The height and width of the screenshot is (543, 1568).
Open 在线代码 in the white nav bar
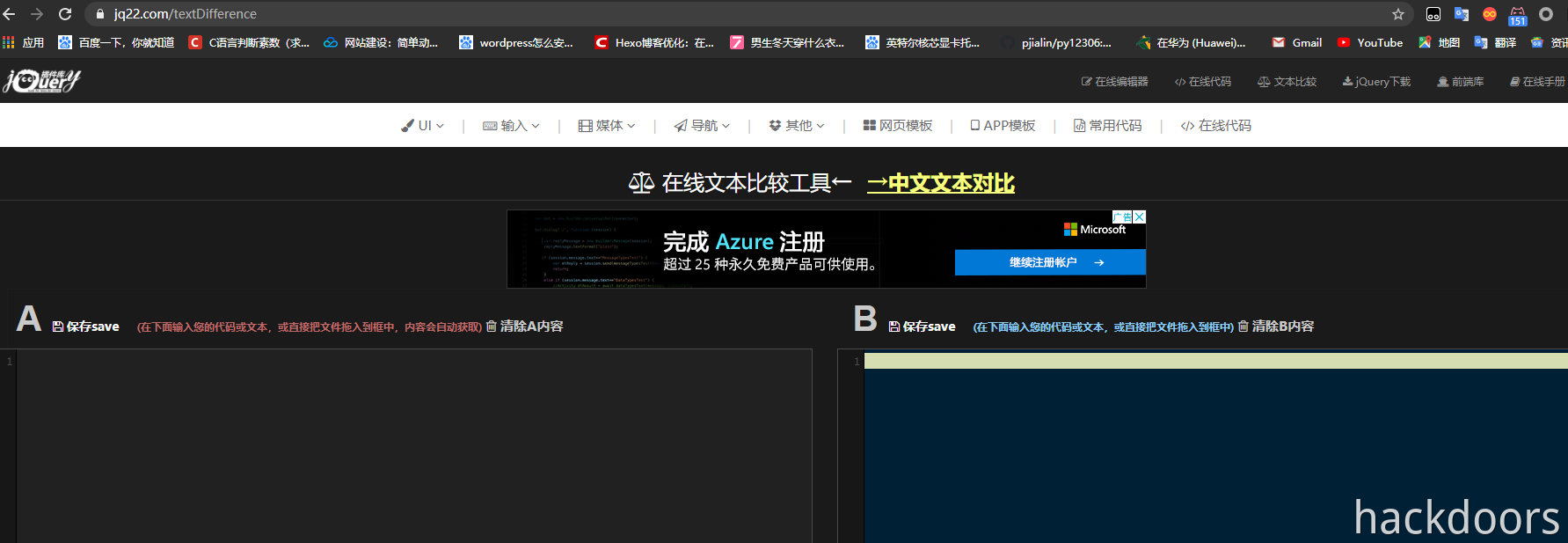tap(1215, 126)
